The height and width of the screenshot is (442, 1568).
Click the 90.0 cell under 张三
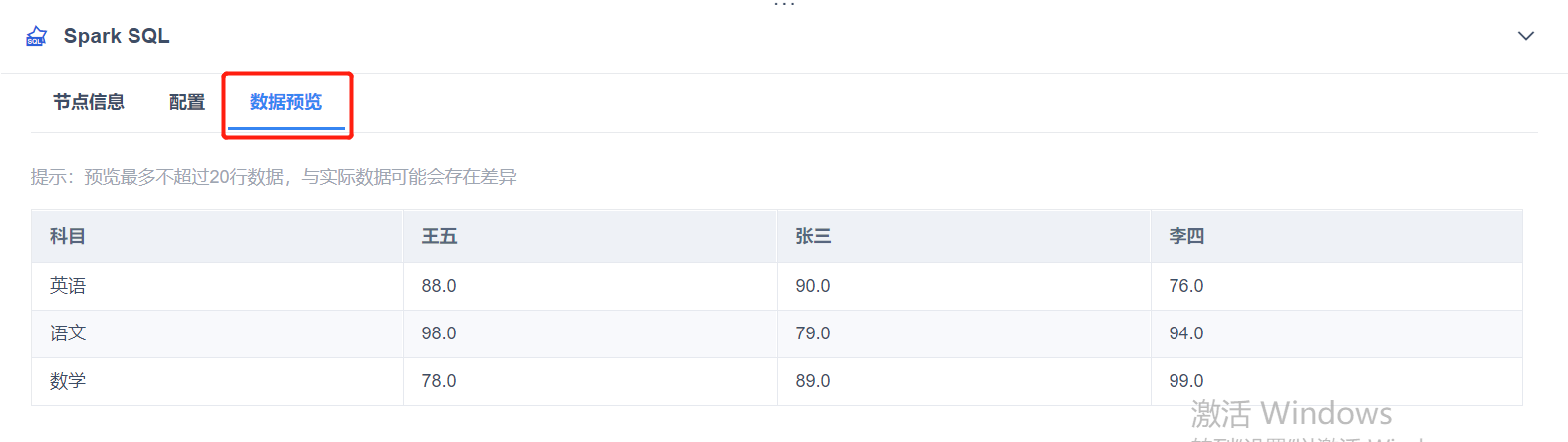click(813, 286)
